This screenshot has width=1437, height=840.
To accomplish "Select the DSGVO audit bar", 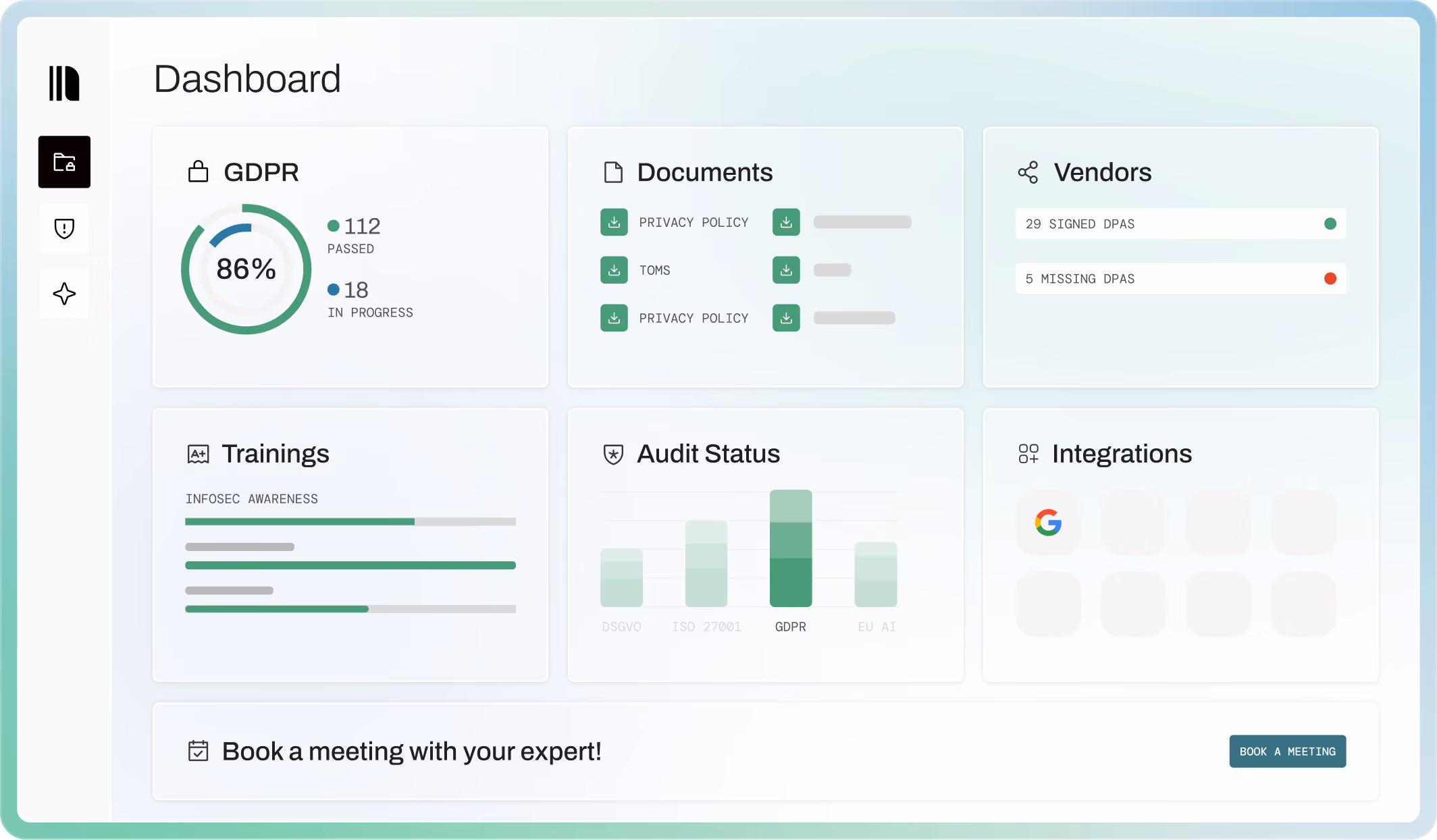I will pyautogui.click(x=621, y=577).
